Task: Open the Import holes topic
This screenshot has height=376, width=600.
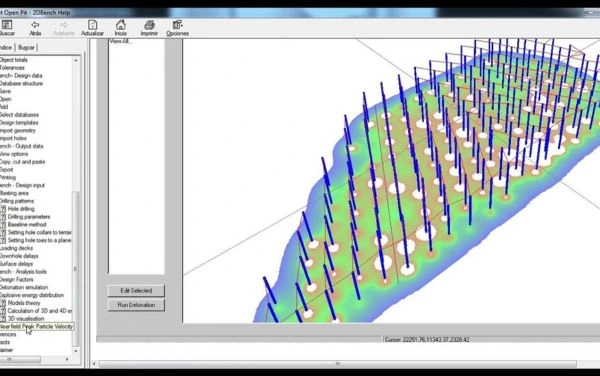Action: click(13, 138)
